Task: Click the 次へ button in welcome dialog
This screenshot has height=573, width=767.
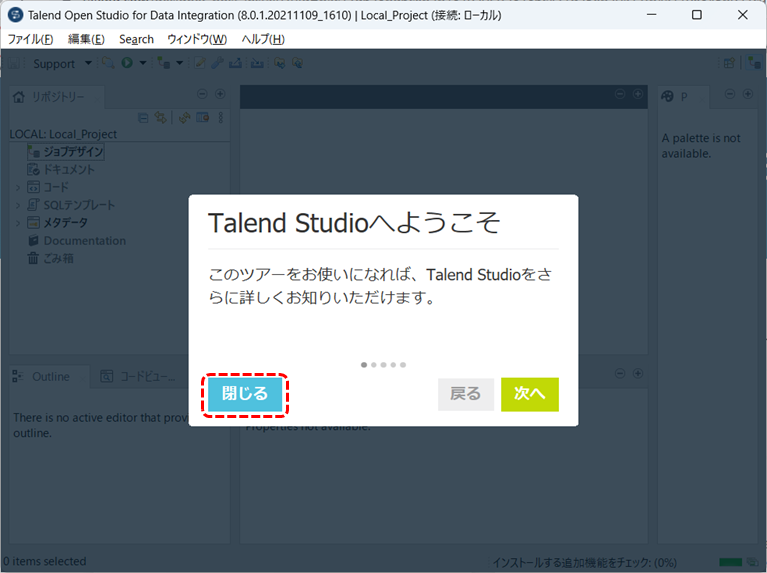Action: [530, 394]
